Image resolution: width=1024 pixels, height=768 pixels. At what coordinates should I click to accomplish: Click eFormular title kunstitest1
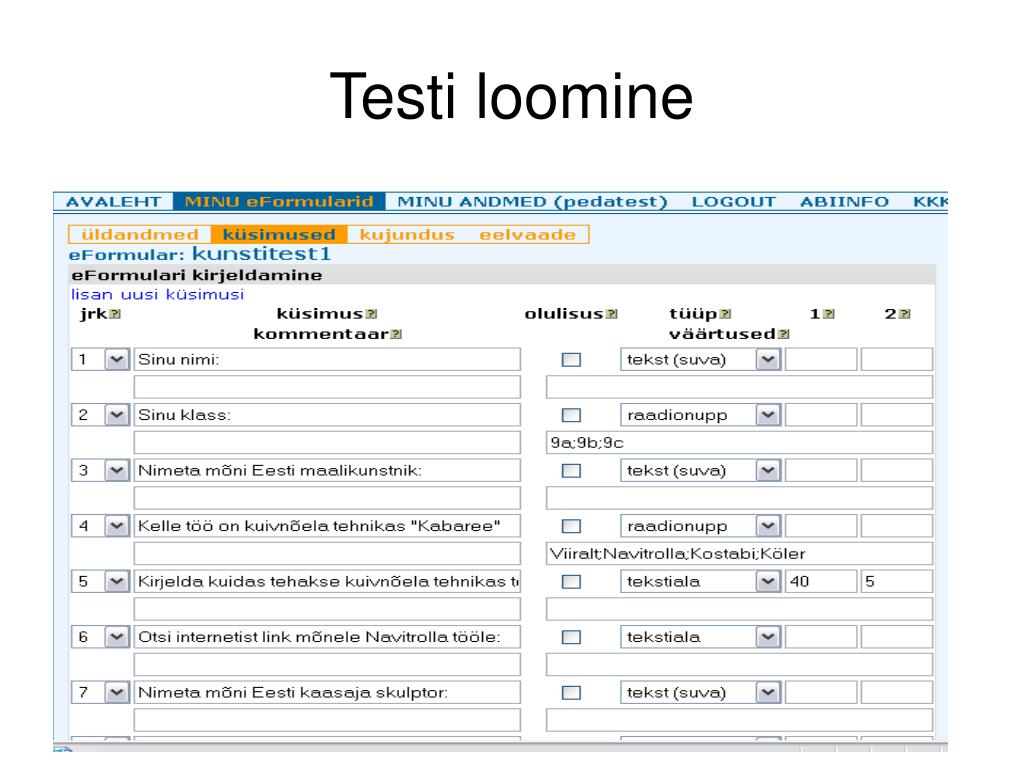(x=262, y=253)
